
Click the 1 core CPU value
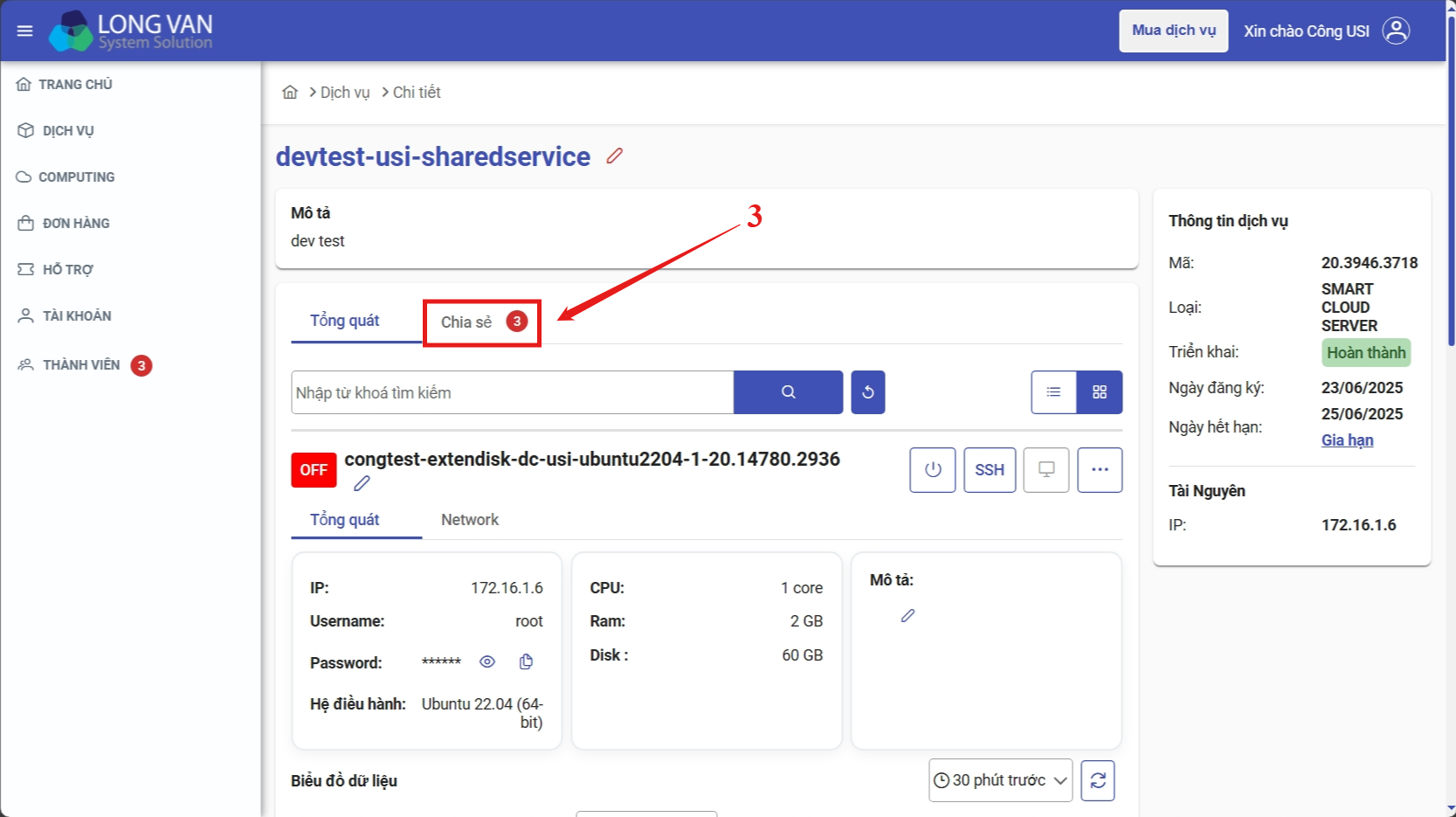[x=802, y=588]
